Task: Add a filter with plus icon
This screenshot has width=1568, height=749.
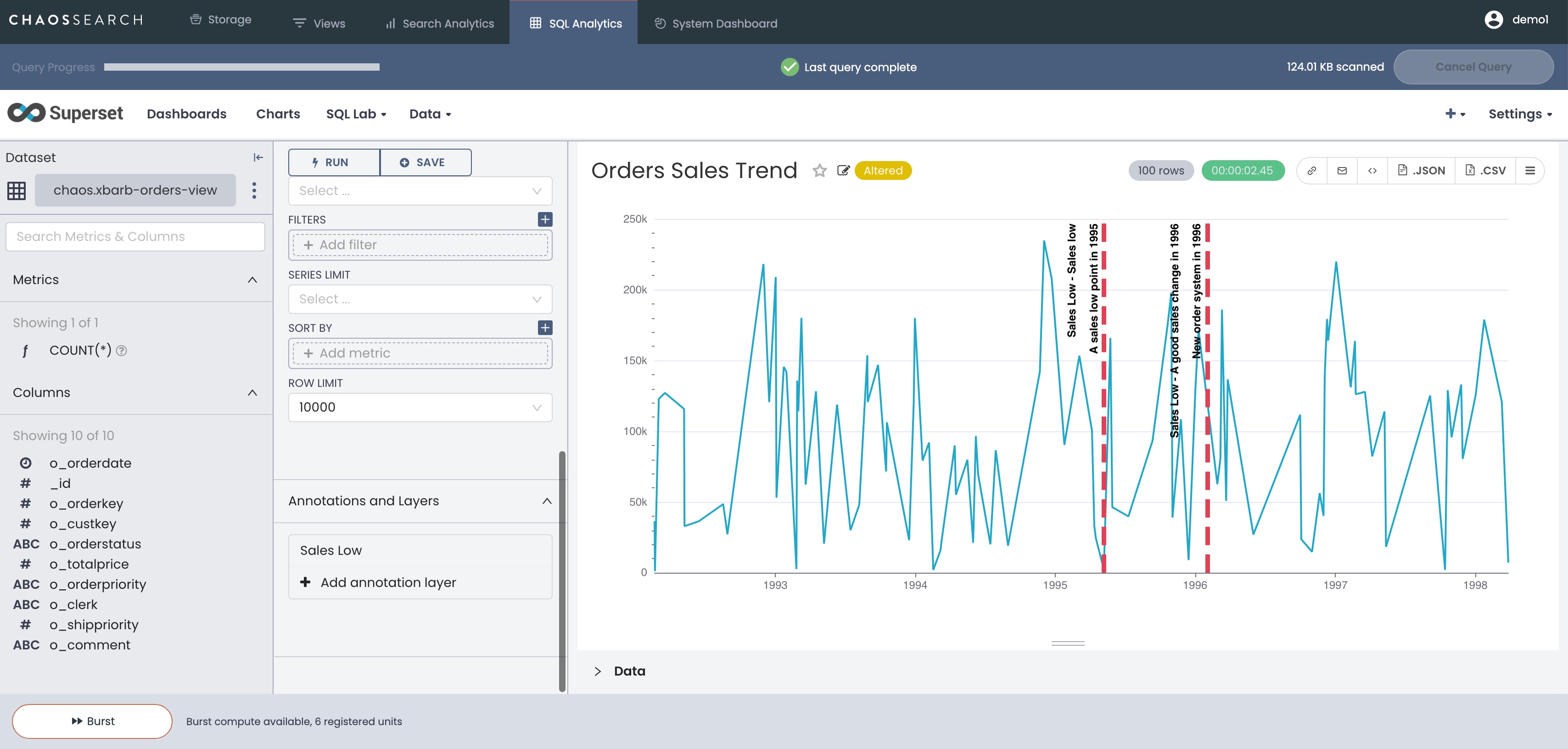Action: (545, 219)
